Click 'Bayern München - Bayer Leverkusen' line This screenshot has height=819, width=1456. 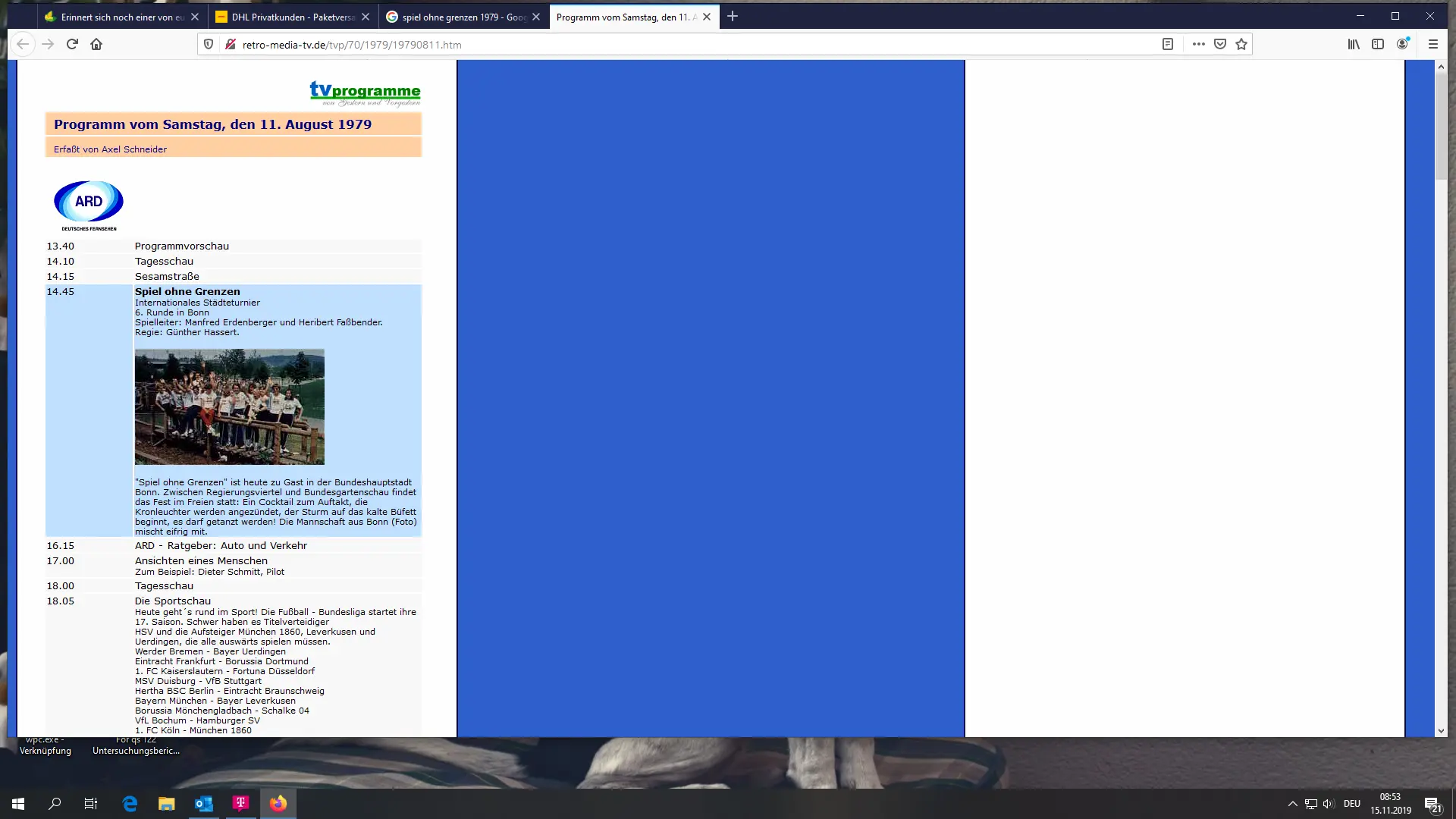click(x=215, y=701)
